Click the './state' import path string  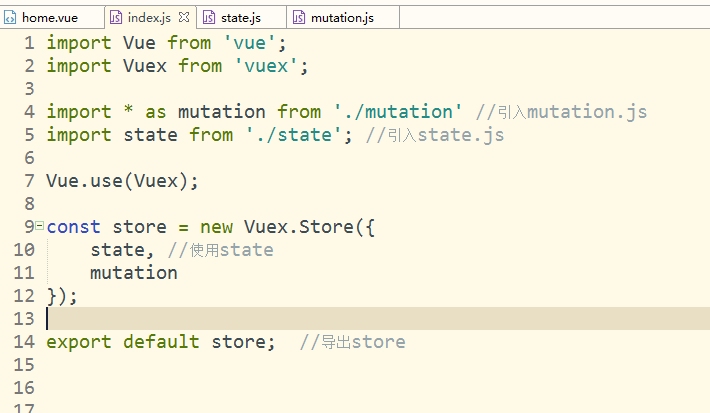298,135
